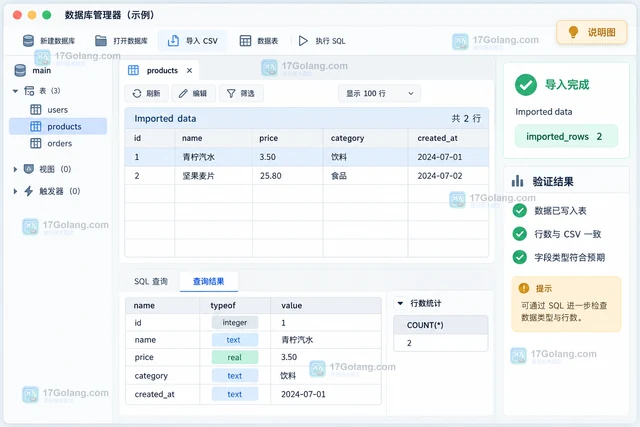Click the tables group icon next to 表
Screen dimensions: 640x427
pos(29,91)
